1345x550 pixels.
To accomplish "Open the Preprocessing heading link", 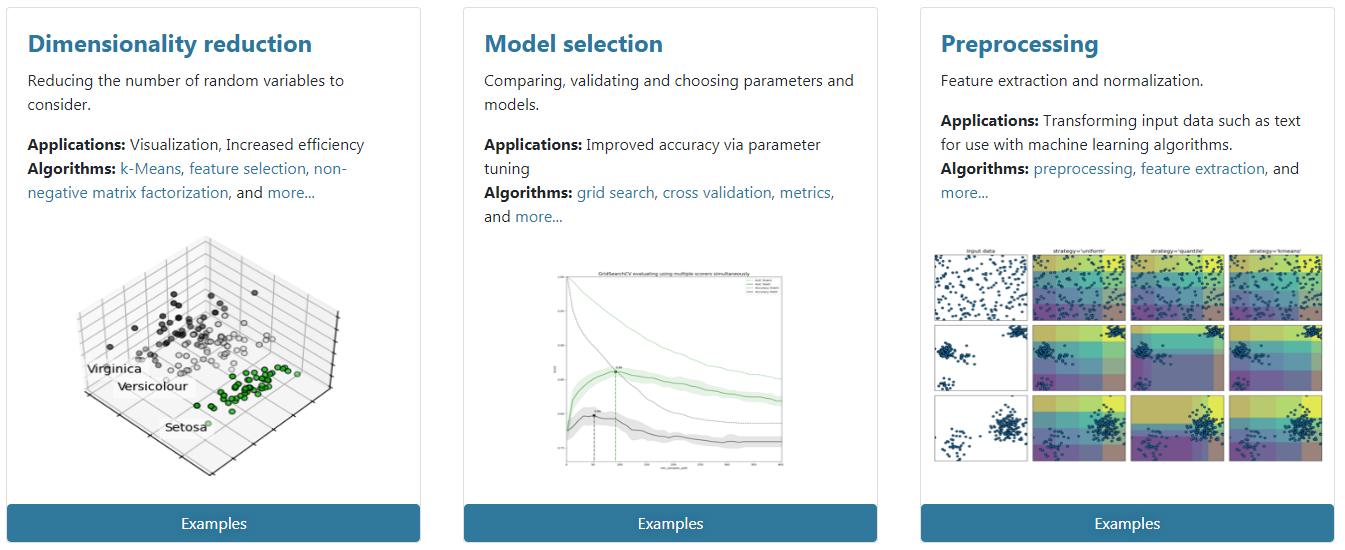I will (x=1020, y=44).
